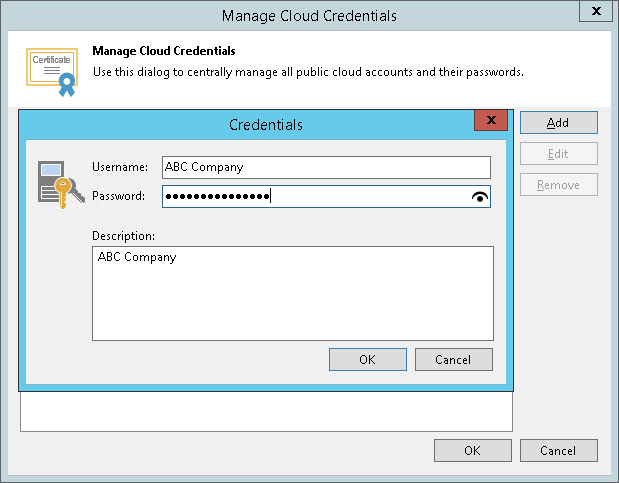This screenshot has height=483, width=619.
Task: Click the Credentials dialog title bar
Action: (x=265, y=125)
